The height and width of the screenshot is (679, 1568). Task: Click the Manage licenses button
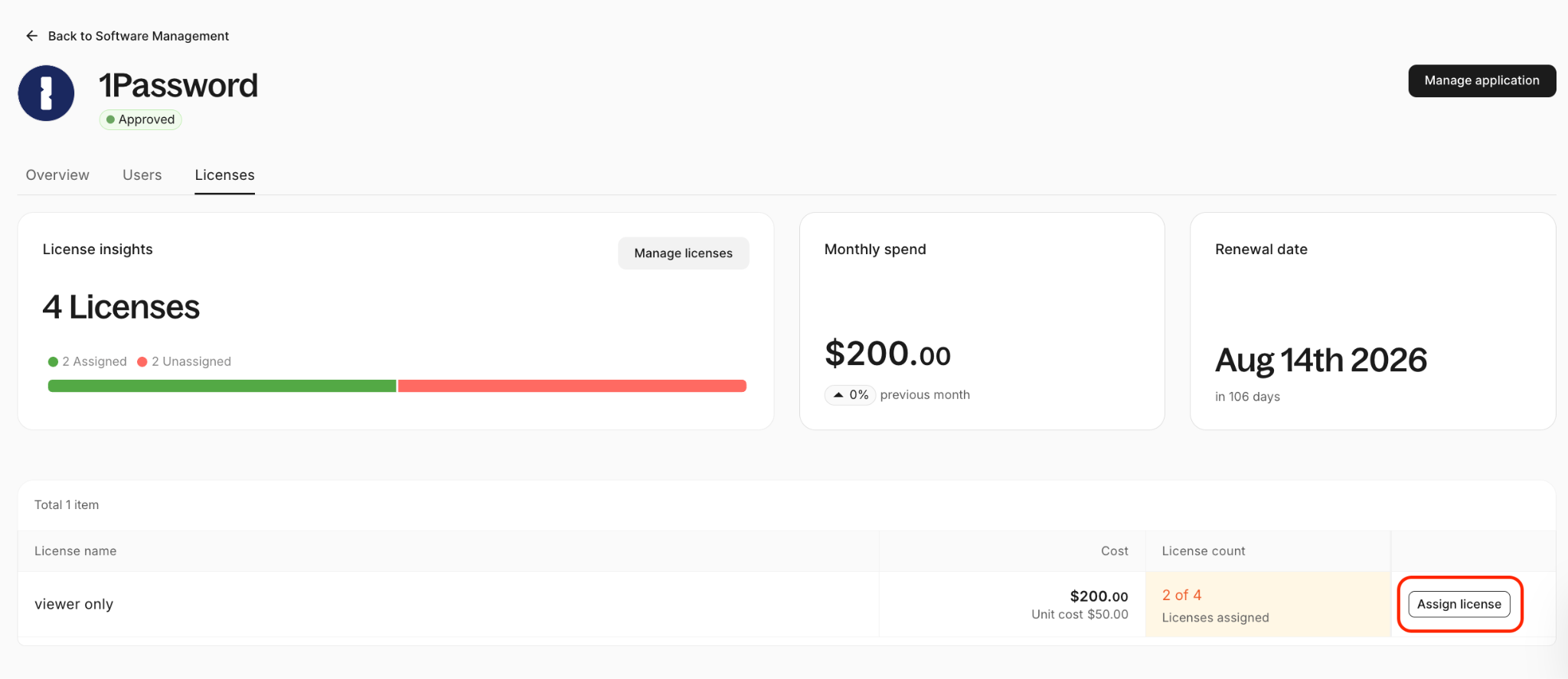683,253
